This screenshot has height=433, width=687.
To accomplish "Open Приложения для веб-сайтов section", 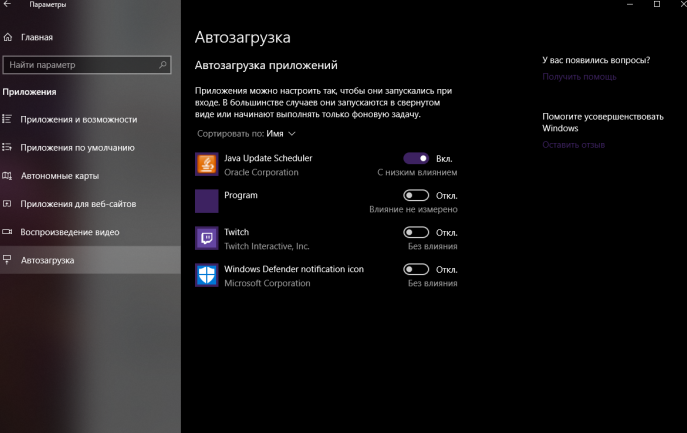I will point(90,204).
